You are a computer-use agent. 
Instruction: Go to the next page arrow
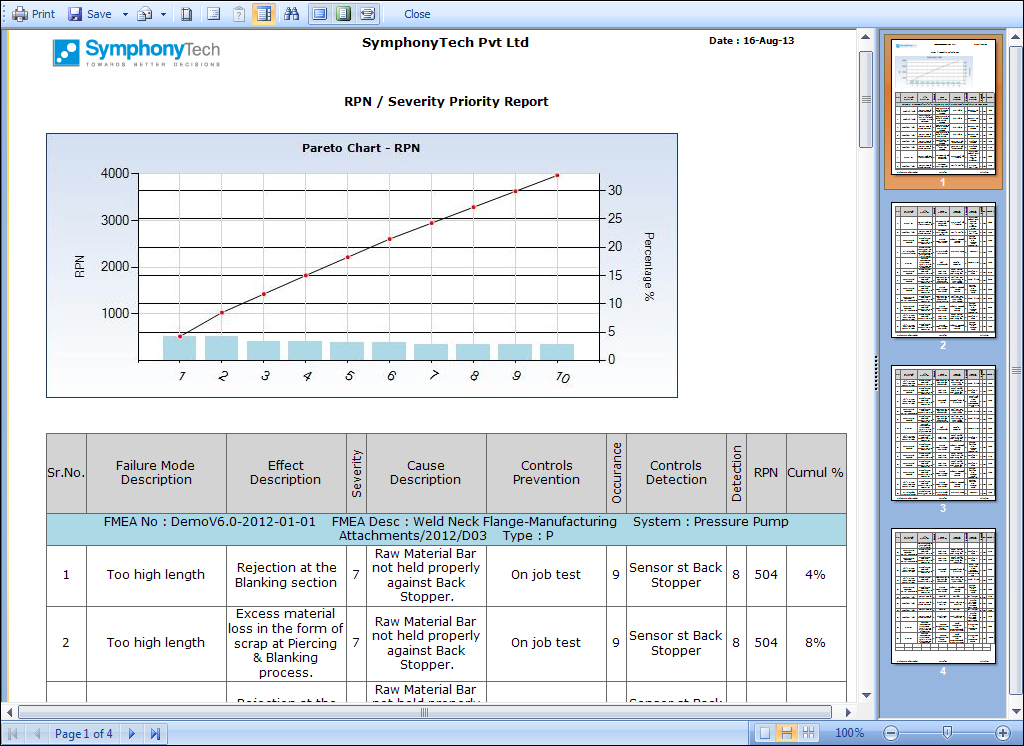(132, 734)
